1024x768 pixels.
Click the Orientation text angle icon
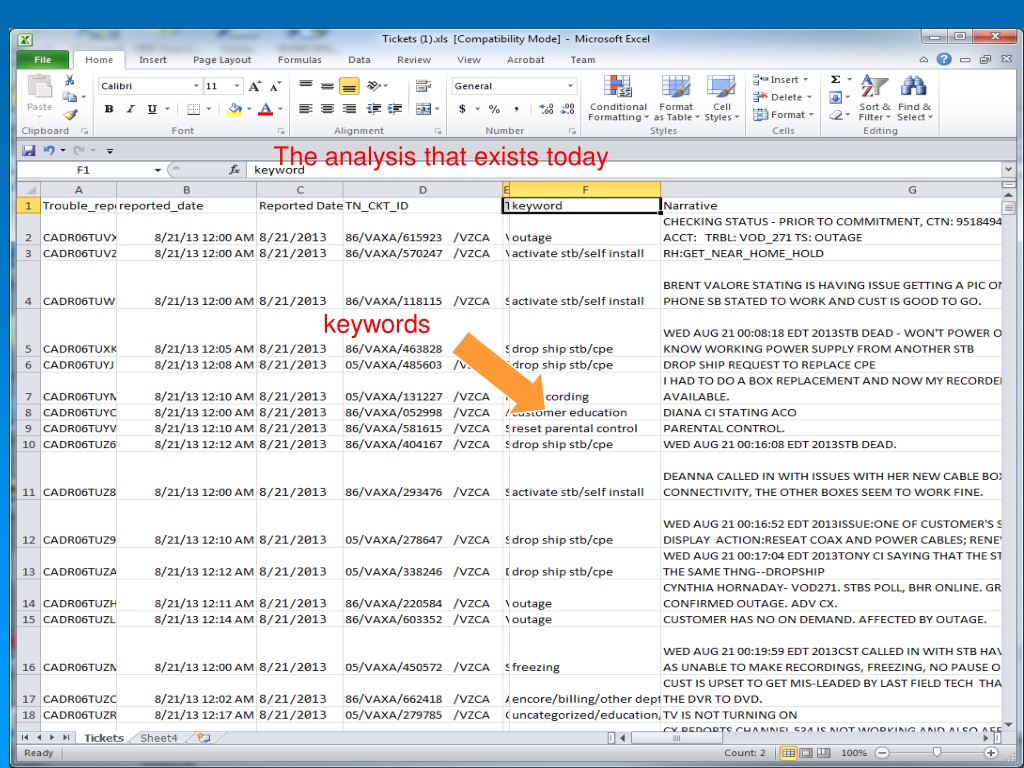coord(374,86)
